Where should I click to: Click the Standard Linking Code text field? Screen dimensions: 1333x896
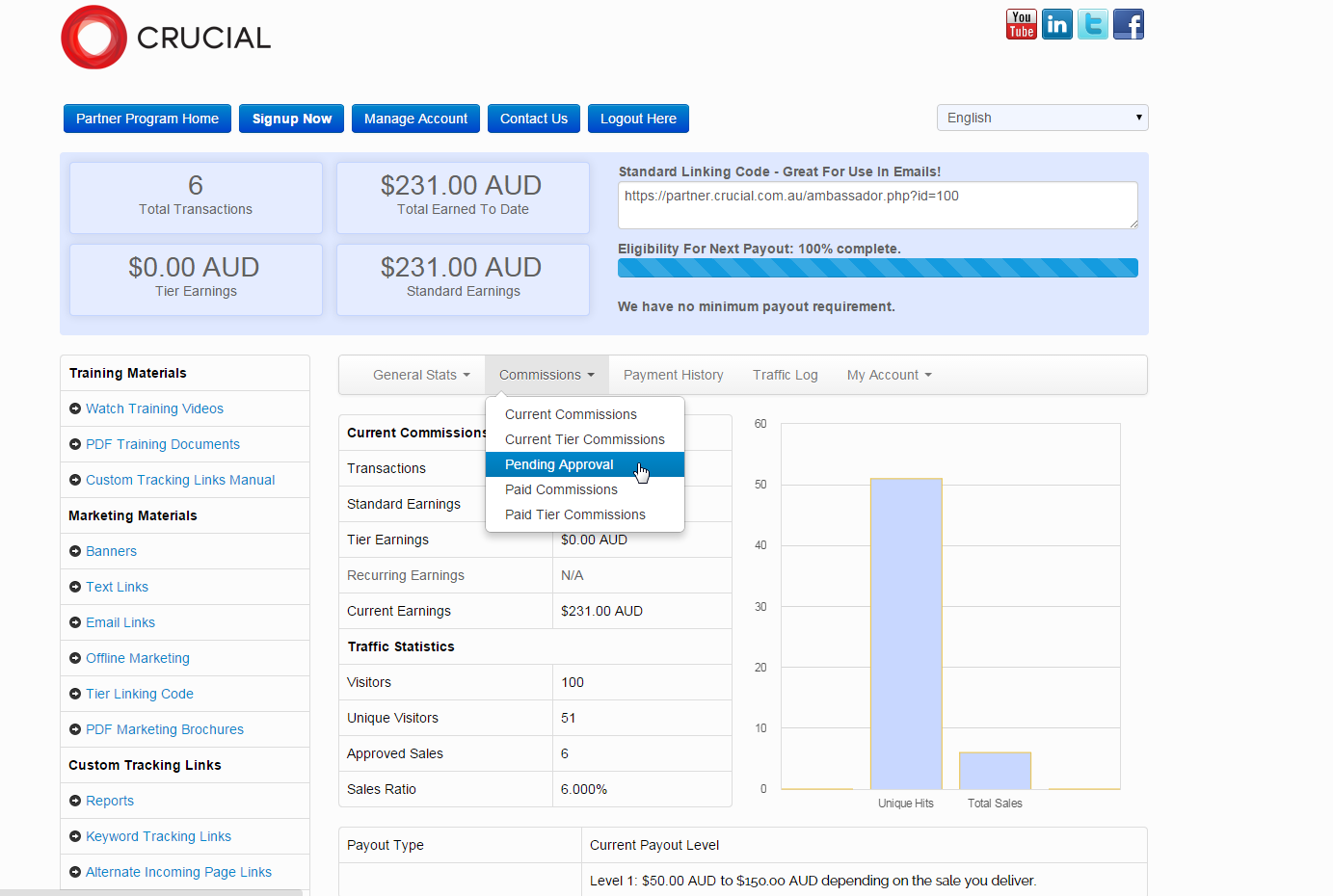click(878, 205)
